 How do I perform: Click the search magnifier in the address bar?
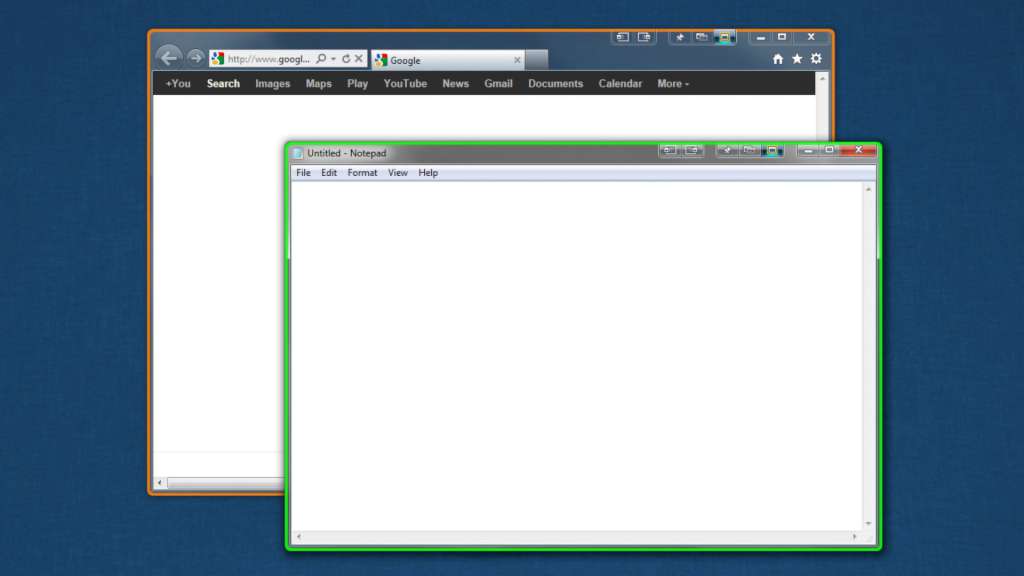[x=320, y=58]
